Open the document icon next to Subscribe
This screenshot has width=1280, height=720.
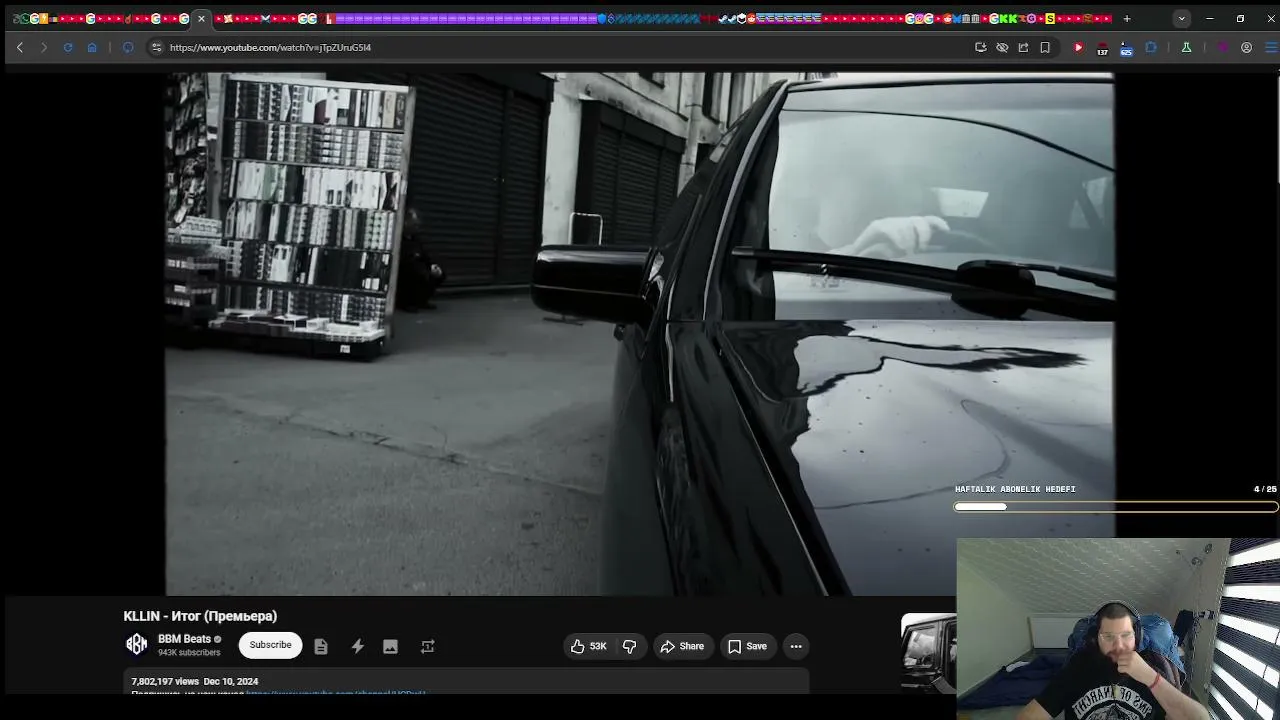(321, 646)
